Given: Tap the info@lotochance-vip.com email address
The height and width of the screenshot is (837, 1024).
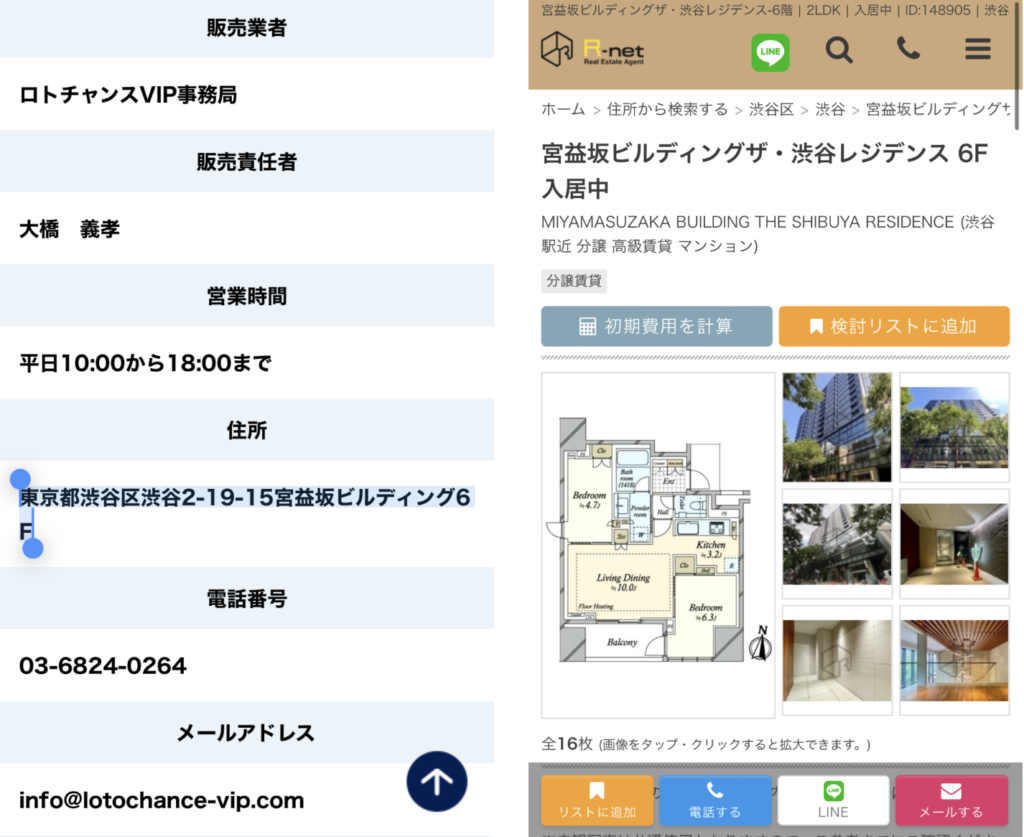Looking at the screenshot, I should click(x=161, y=800).
